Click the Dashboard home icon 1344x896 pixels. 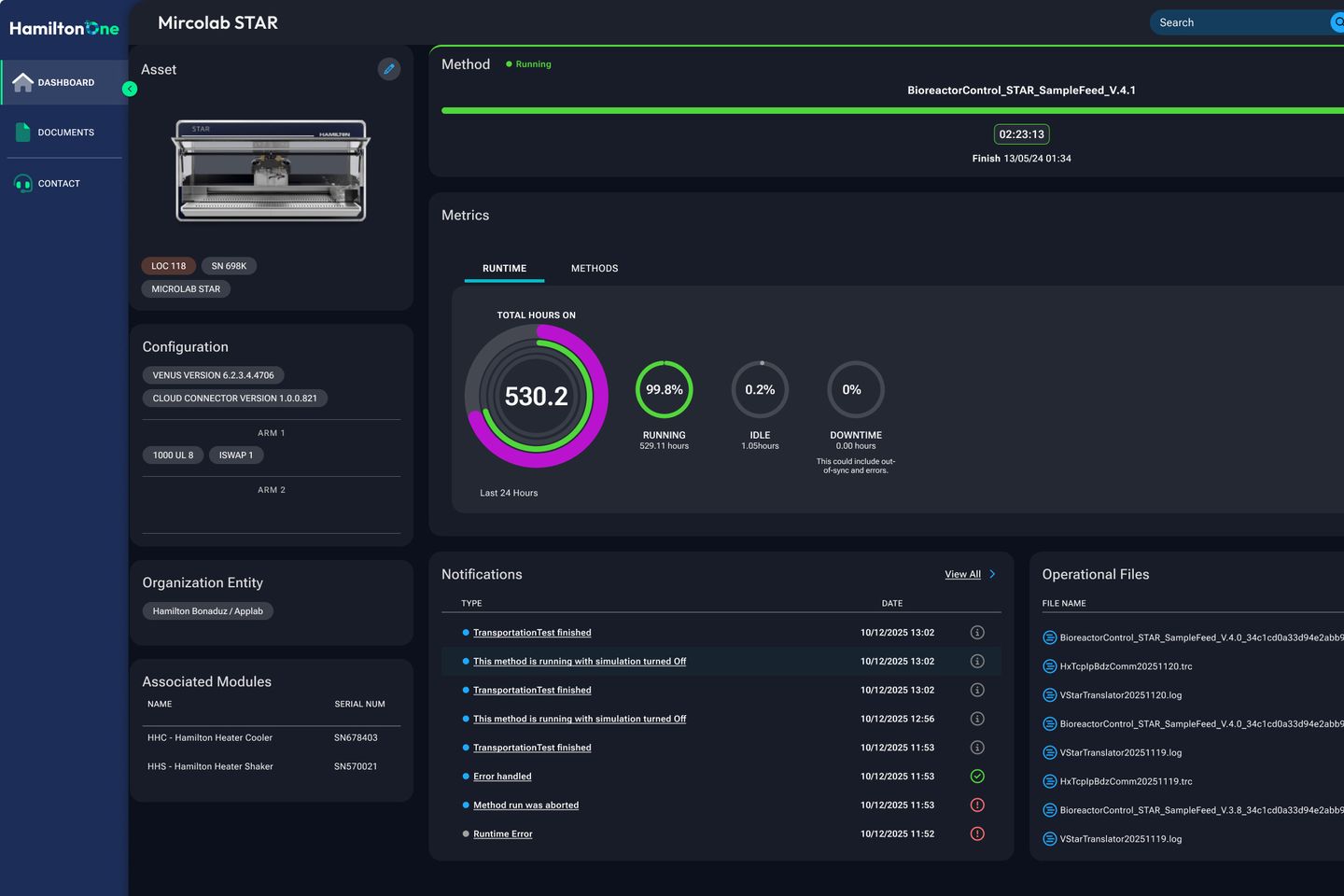tap(23, 82)
